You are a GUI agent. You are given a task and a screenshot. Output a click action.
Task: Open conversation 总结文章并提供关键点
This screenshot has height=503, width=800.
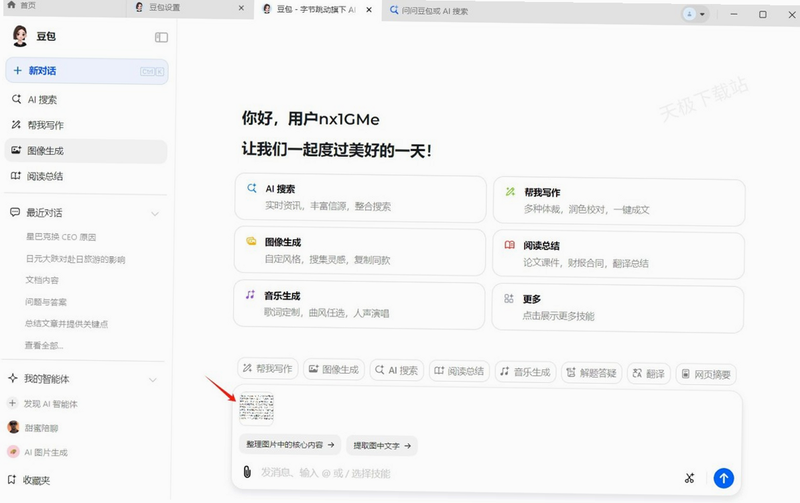(x=66, y=324)
